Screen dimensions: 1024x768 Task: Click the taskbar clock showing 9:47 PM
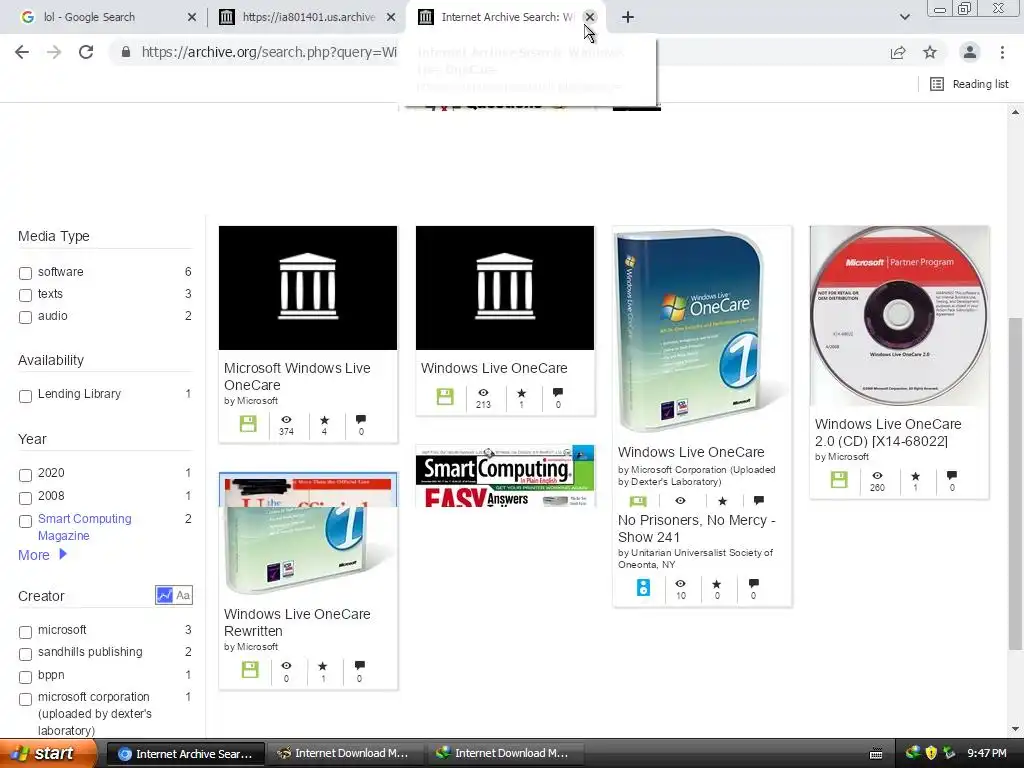[x=986, y=753]
